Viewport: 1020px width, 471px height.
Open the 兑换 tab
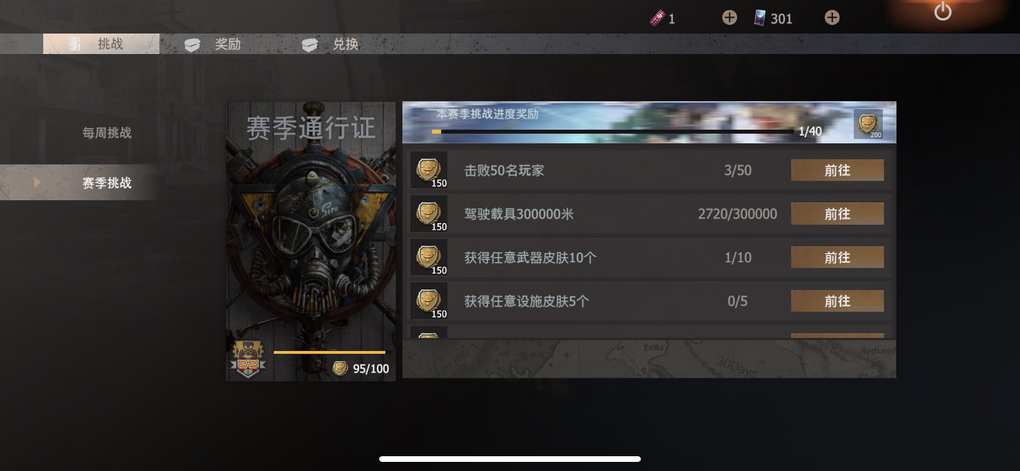click(330, 44)
